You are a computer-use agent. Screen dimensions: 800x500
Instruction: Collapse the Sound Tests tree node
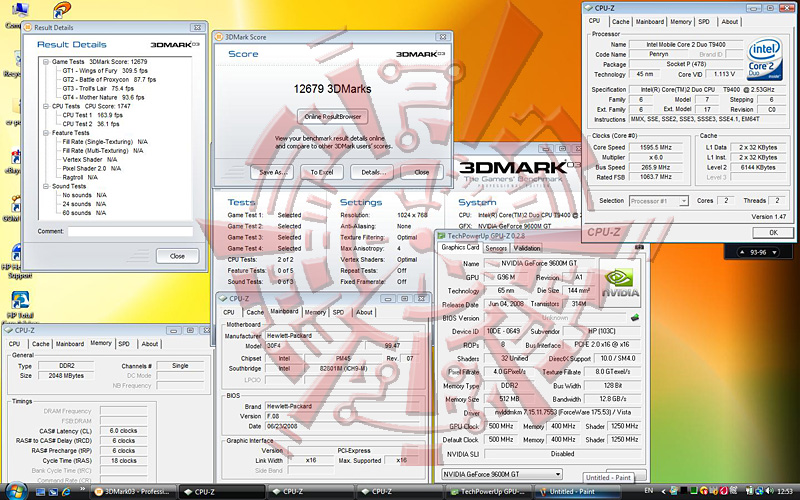[45, 187]
